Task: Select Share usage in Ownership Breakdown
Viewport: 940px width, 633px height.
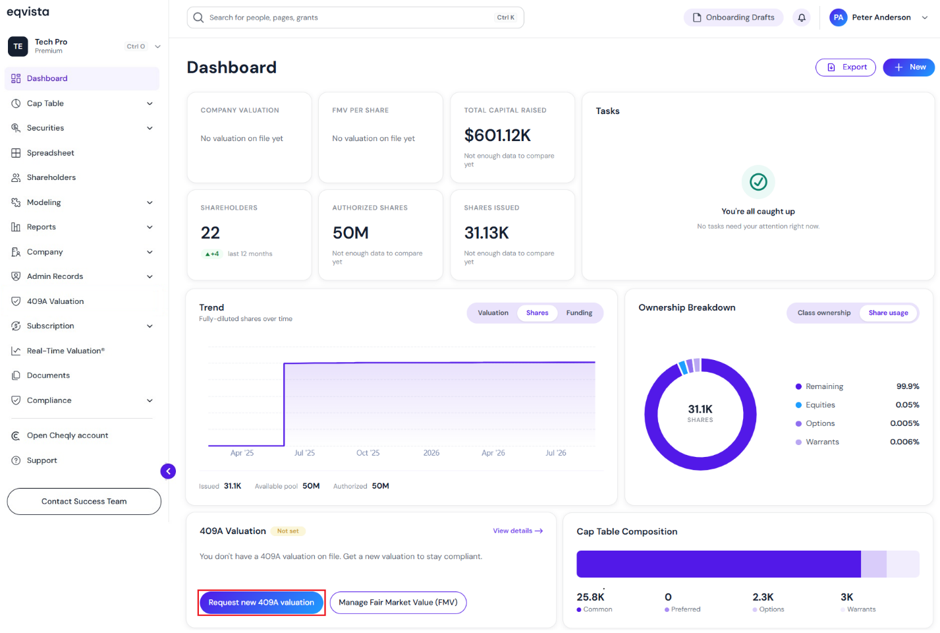Action: (888, 313)
